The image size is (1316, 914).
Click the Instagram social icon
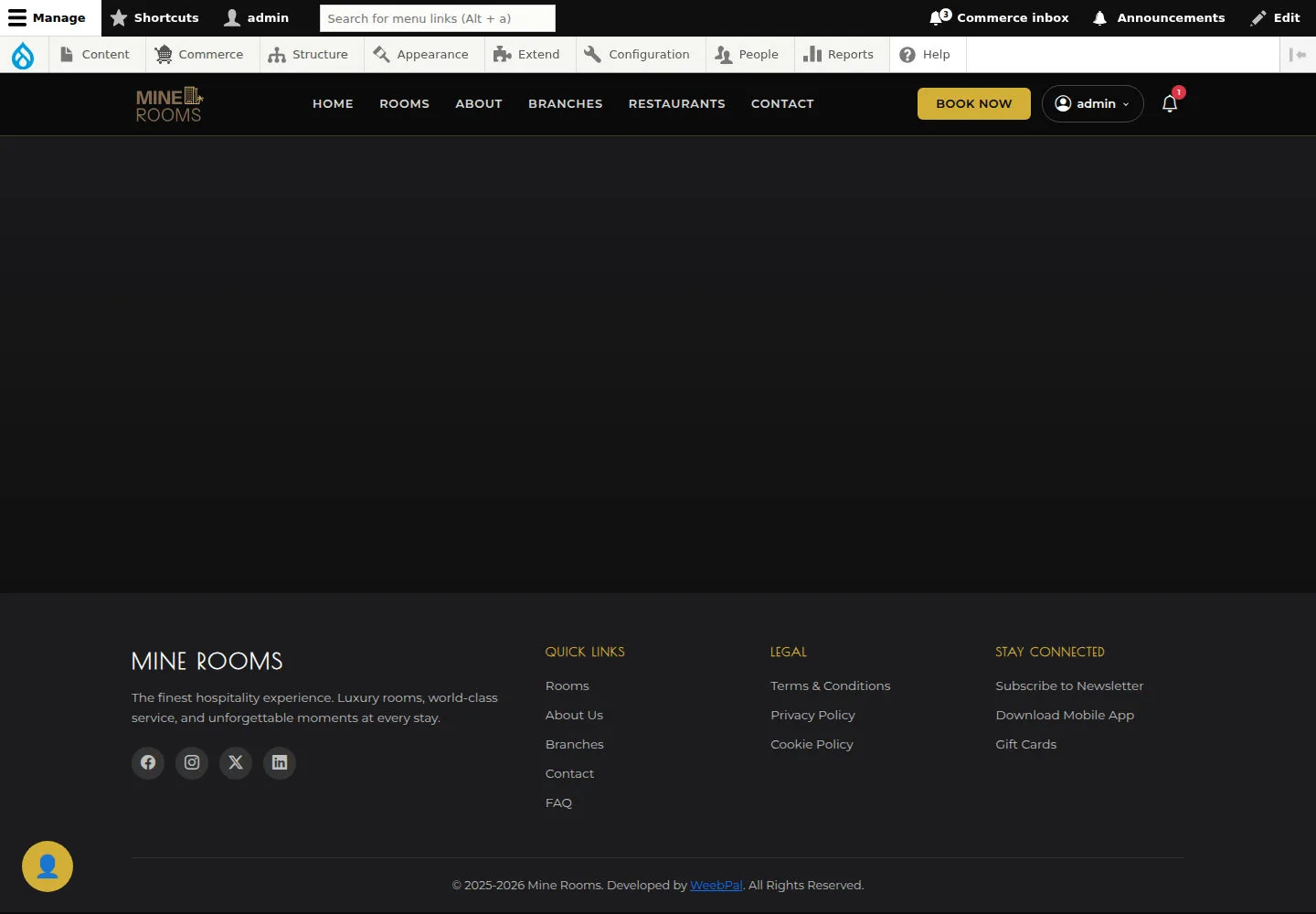tap(192, 762)
